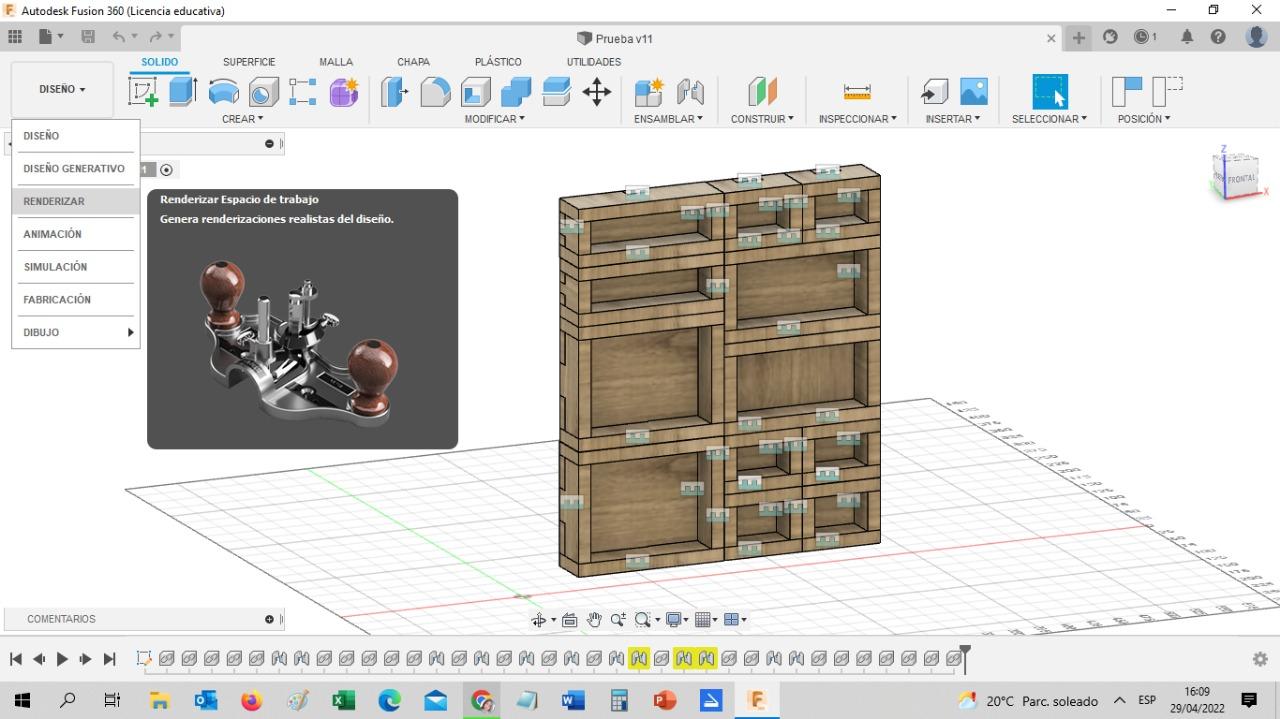Screen dimensions: 1280x719
Task: Expand the Dibujo submenu arrow
Action: tap(130, 332)
